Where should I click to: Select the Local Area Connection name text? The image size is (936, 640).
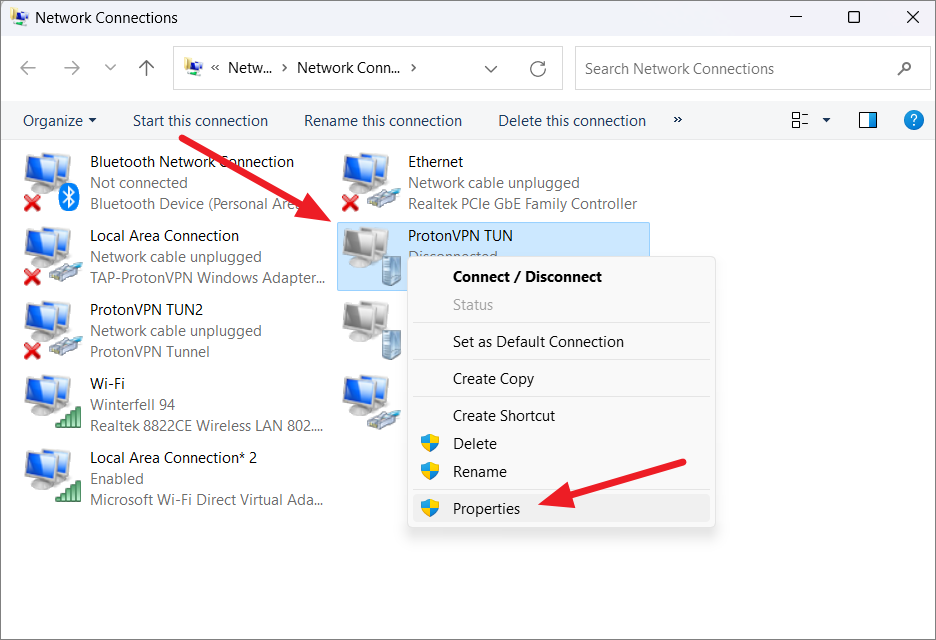tap(164, 236)
